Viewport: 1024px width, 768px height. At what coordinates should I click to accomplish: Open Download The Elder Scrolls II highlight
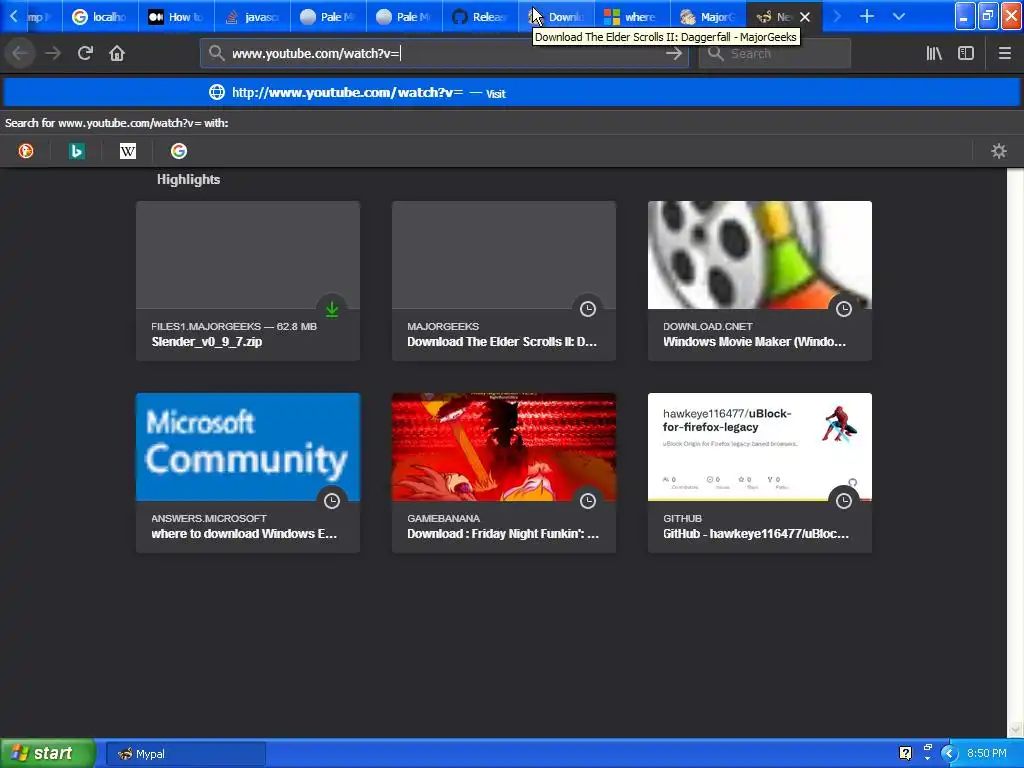point(504,281)
